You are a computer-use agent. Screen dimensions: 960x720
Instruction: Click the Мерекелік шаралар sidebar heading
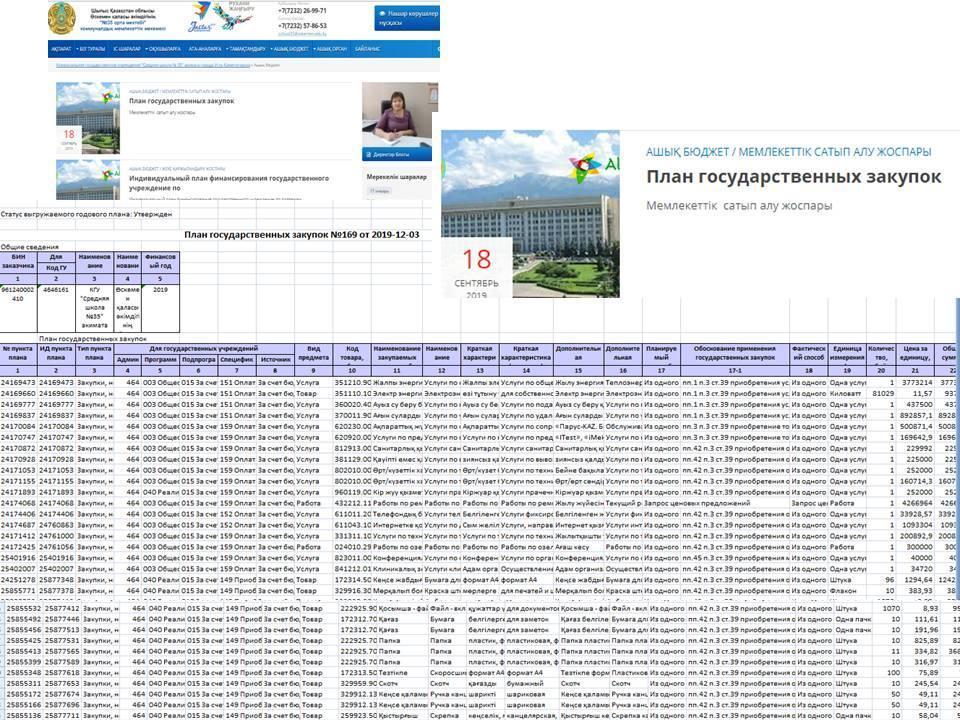pos(397,177)
